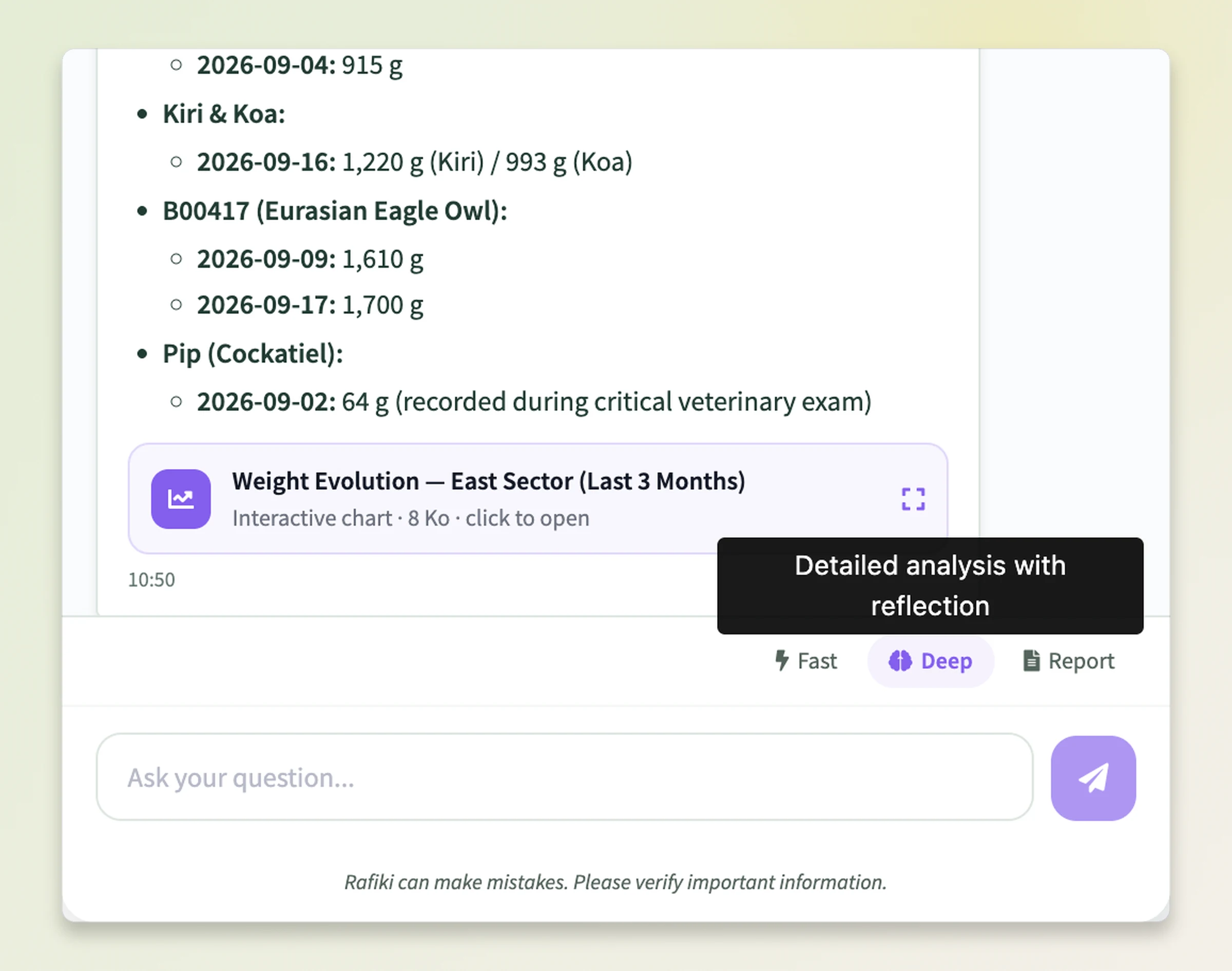
Task: Click the lightning bolt icon beside Fast
Action: pyautogui.click(x=782, y=661)
